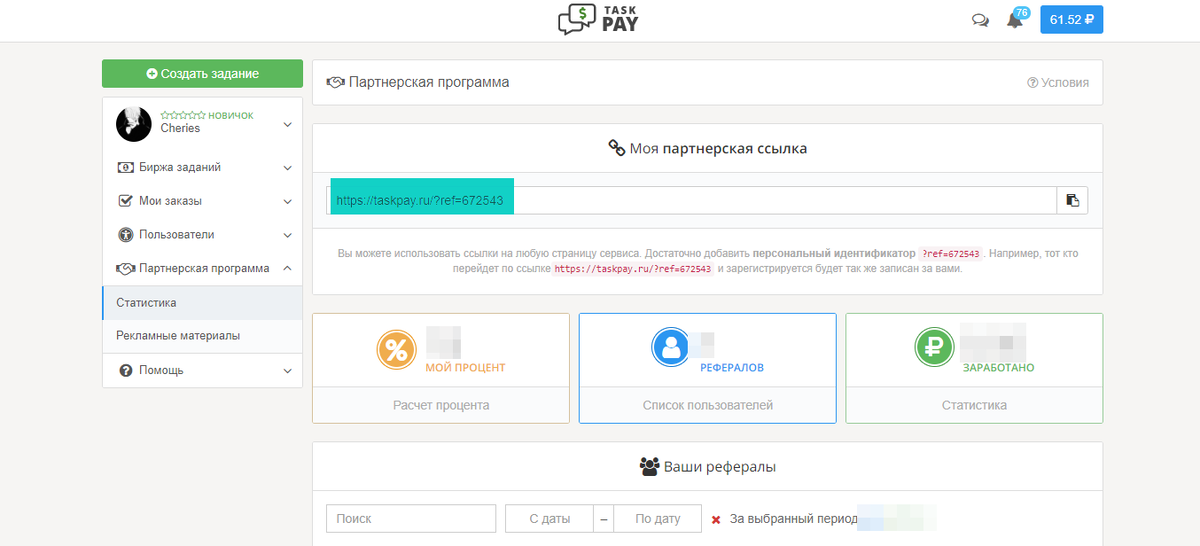Expand the Мои заказы menu
This screenshot has height=546, width=1200.
click(202, 201)
